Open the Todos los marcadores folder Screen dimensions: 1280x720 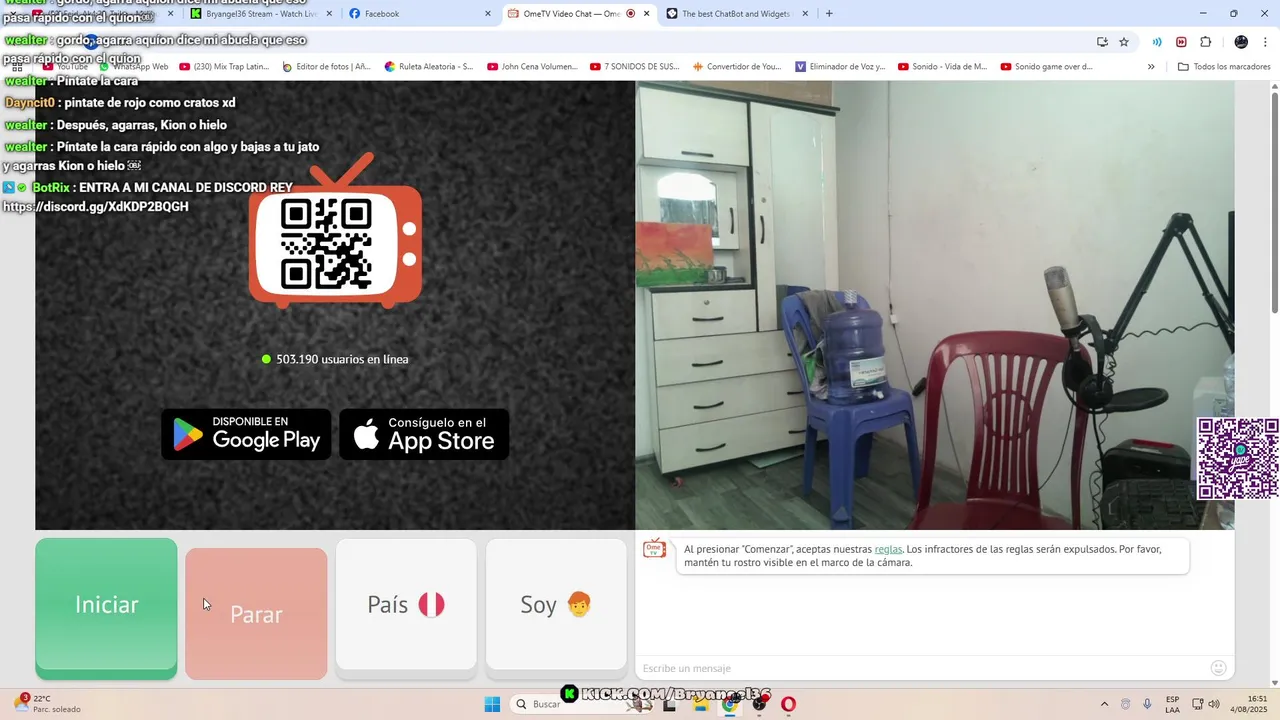tap(1224, 67)
